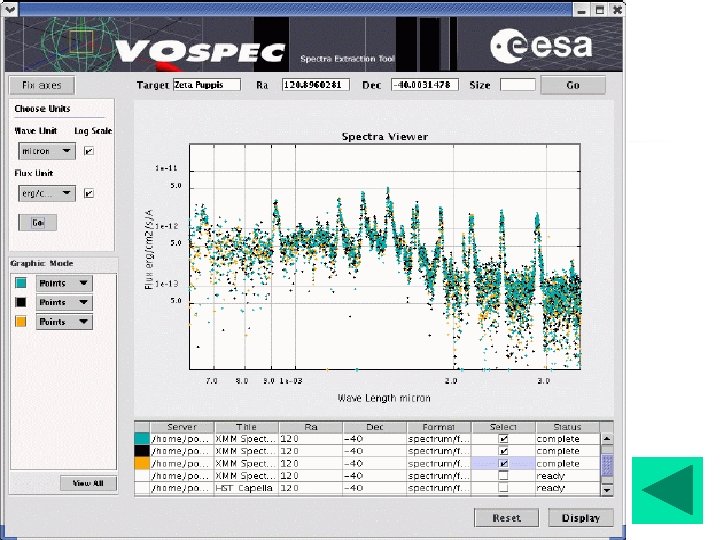Click the ready status of HST Capella row
Viewport: 720px width, 540px height.
coord(568,488)
